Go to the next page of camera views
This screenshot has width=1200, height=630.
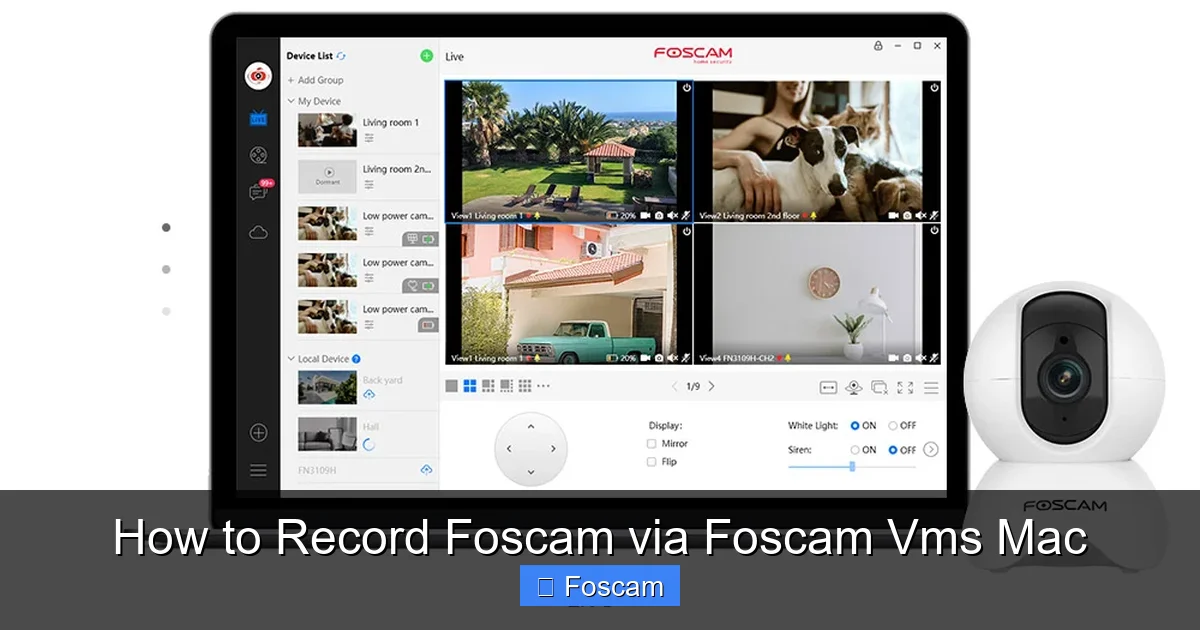click(712, 386)
